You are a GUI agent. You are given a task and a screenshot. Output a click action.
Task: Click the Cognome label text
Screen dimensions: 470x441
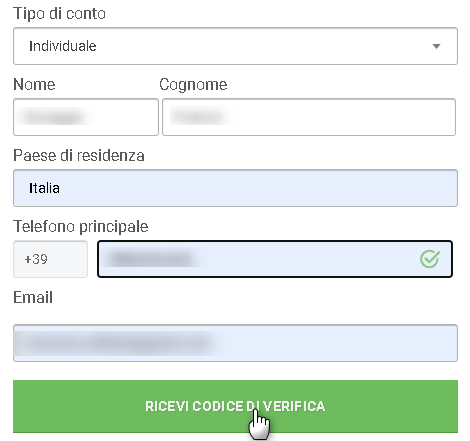(x=193, y=85)
